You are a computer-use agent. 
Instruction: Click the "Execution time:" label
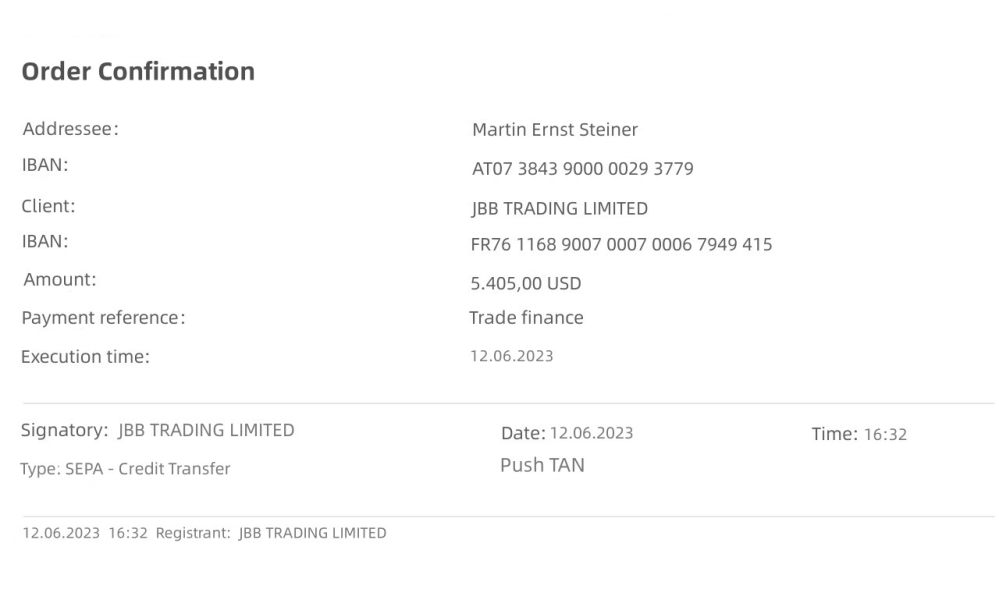85,357
